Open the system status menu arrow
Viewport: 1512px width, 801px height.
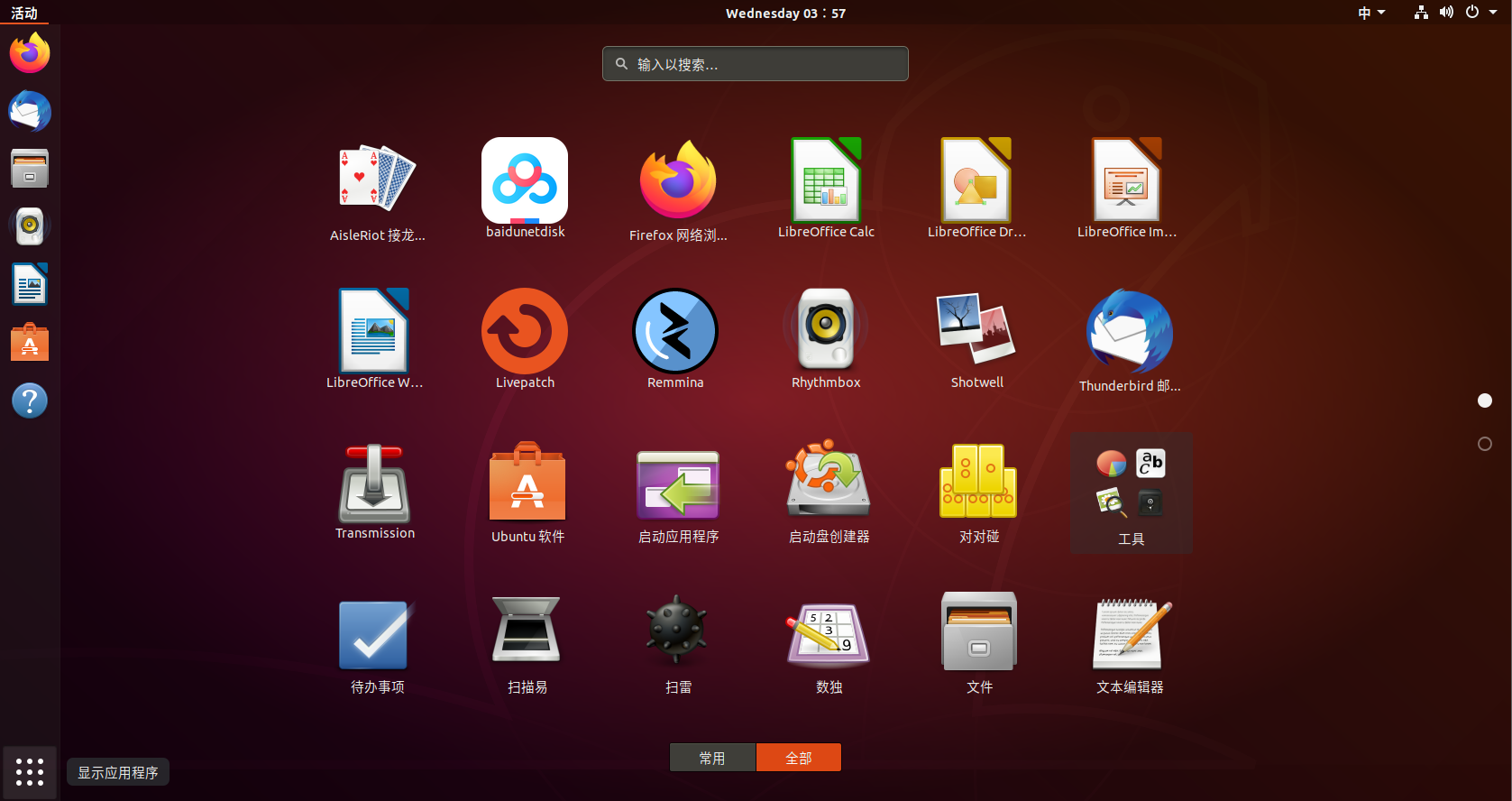pos(1493,13)
